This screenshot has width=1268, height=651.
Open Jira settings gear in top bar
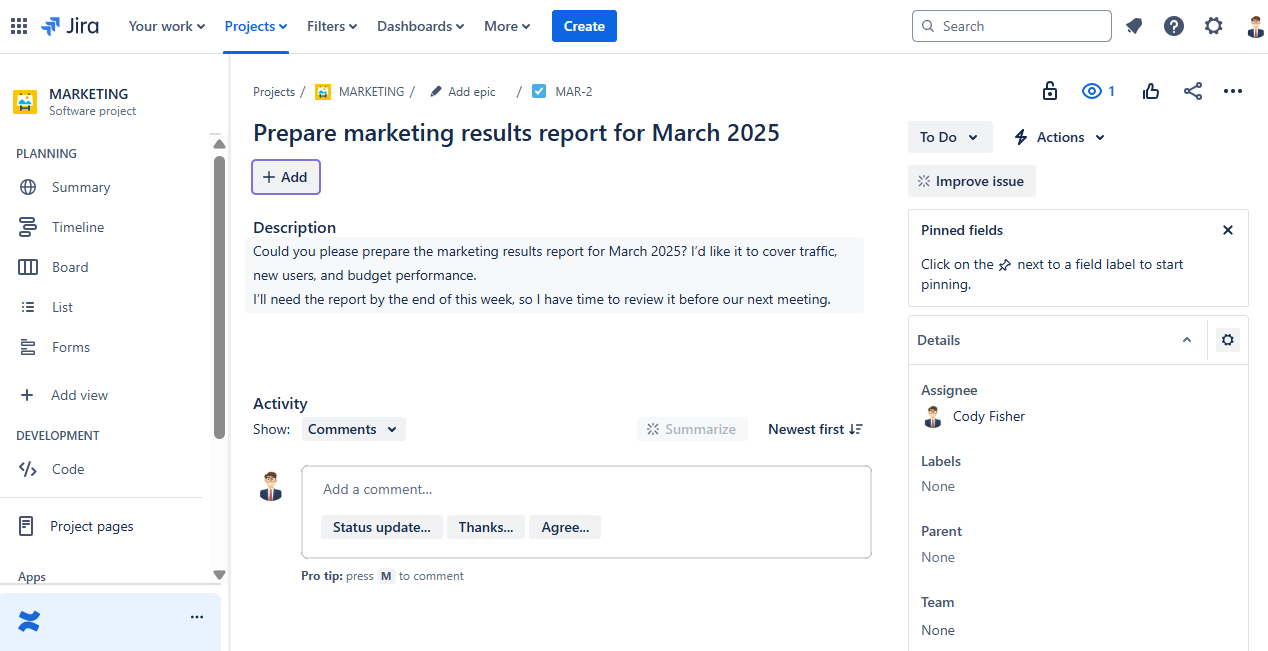click(x=1213, y=26)
